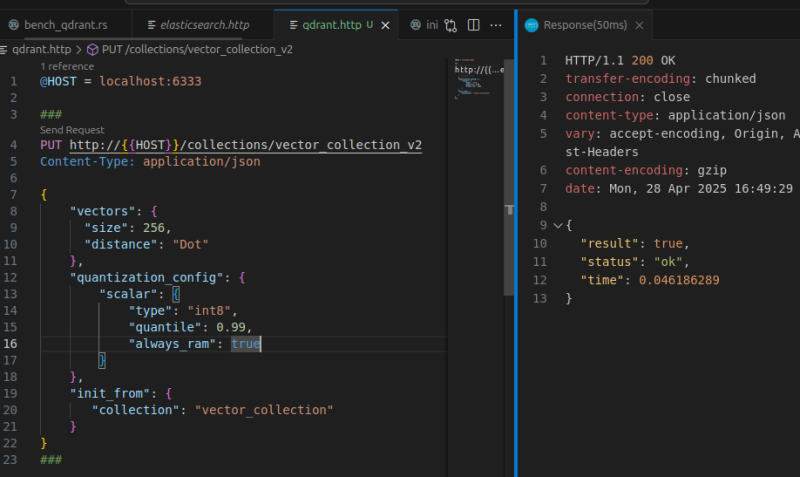This screenshot has width=800, height=477.
Task: Open the editor More Actions ellipsis menu
Action: (496, 24)
